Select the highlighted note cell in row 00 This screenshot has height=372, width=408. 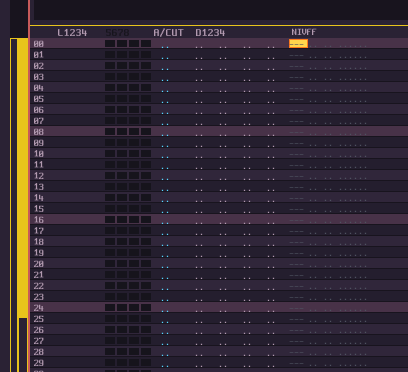[x=298, y=44]
